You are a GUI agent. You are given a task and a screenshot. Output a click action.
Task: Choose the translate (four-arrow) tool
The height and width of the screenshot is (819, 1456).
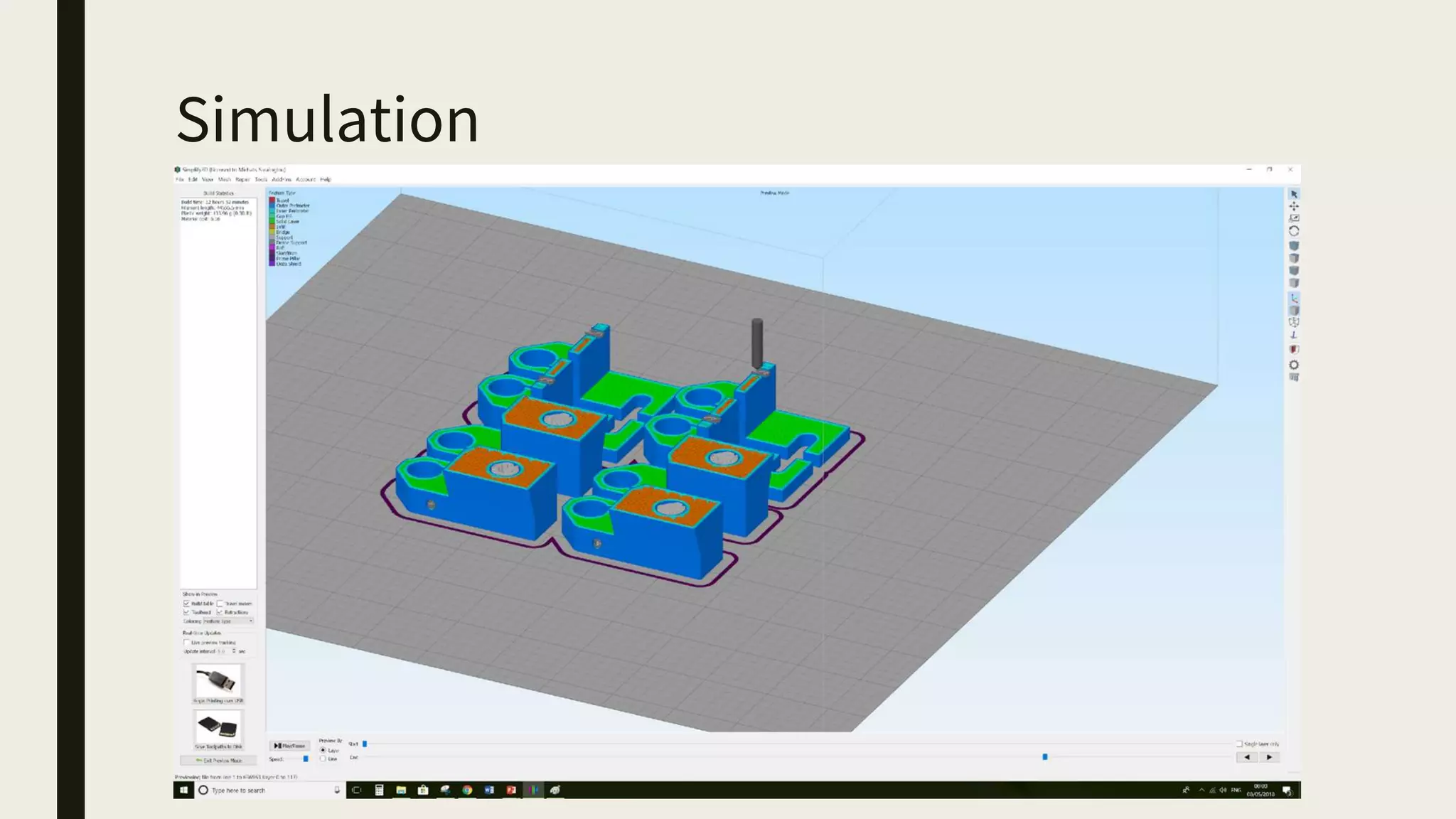click(x=1294, y=206)
